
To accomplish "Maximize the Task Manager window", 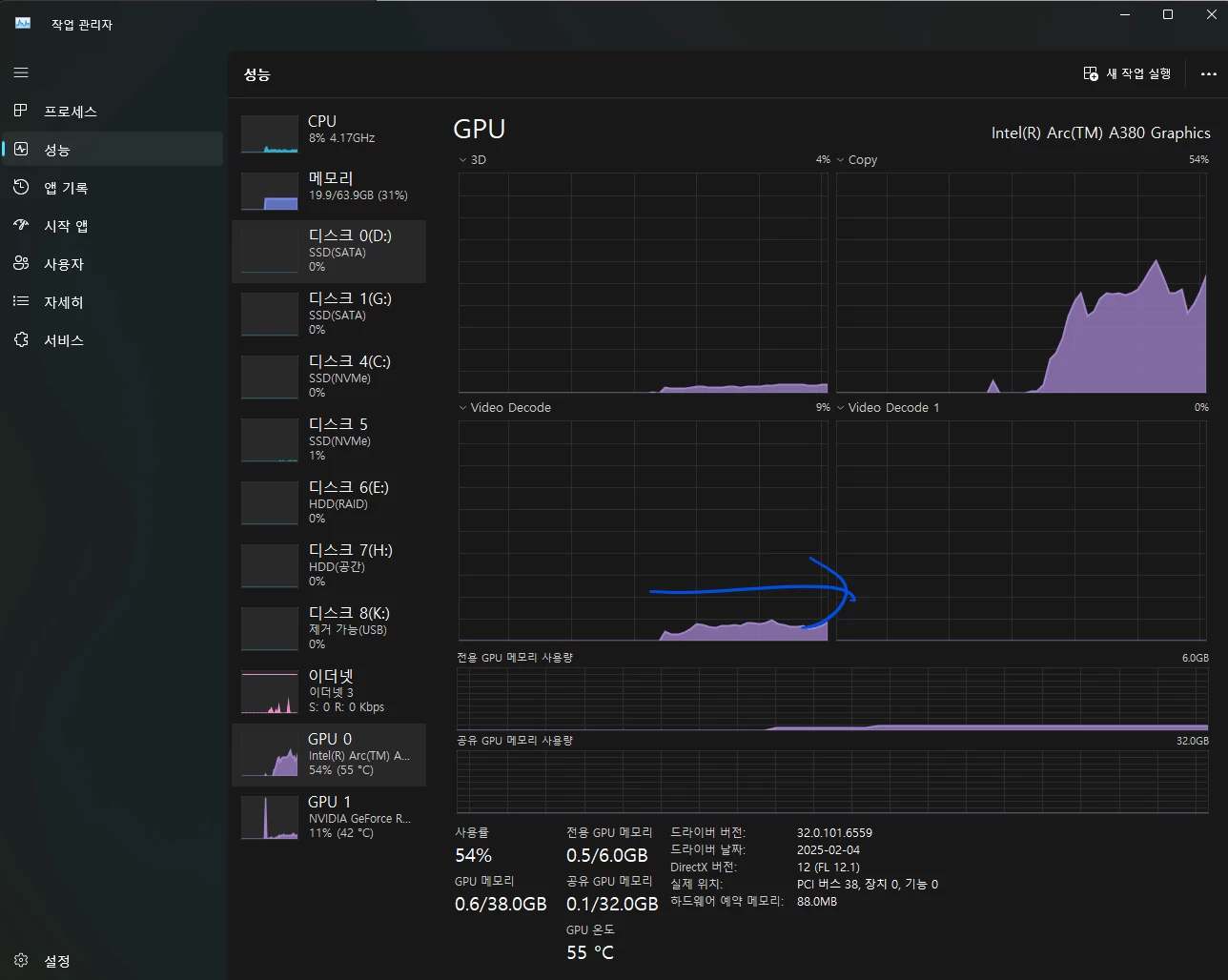I will point(1168,14).
